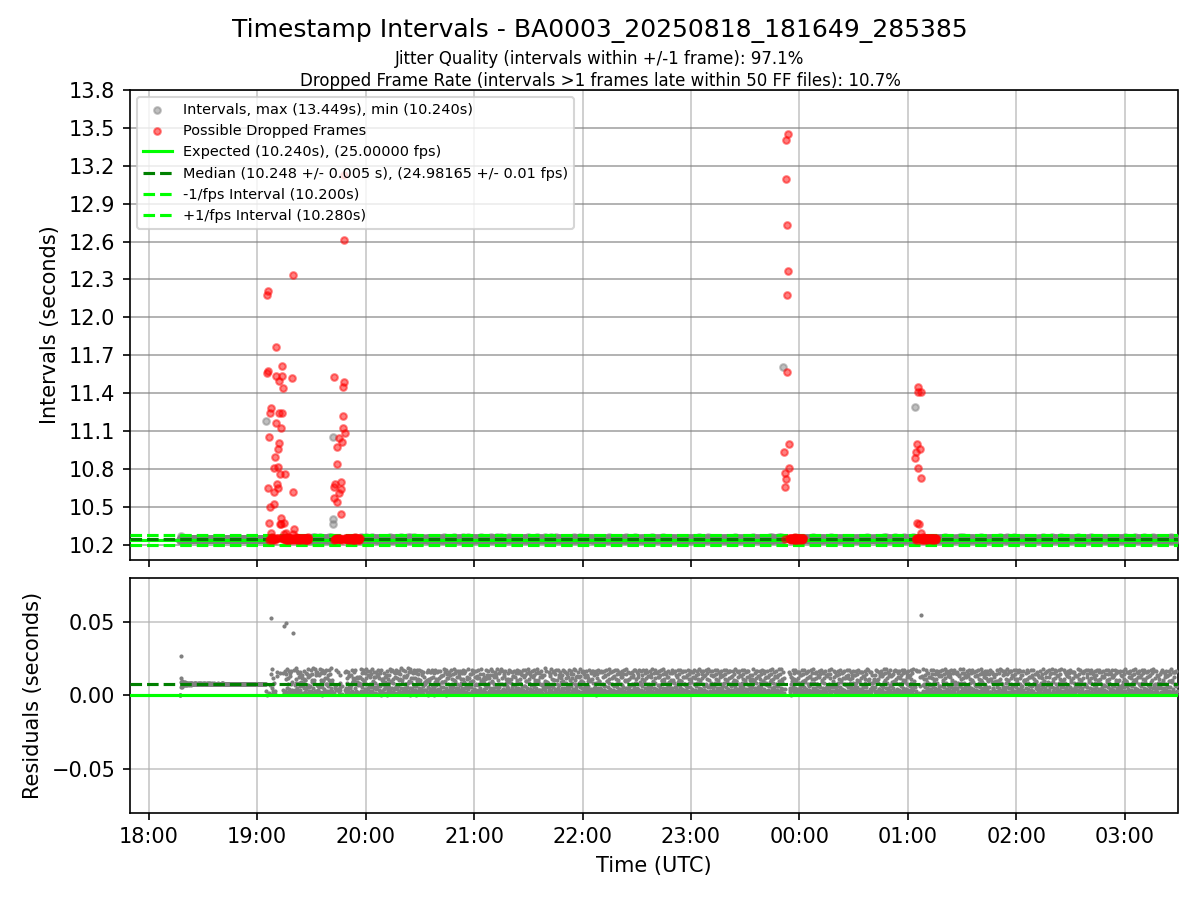
Task: Click legend entry "Expected (10.240s), (25.00000 fps)"
Action: [312, 151]
